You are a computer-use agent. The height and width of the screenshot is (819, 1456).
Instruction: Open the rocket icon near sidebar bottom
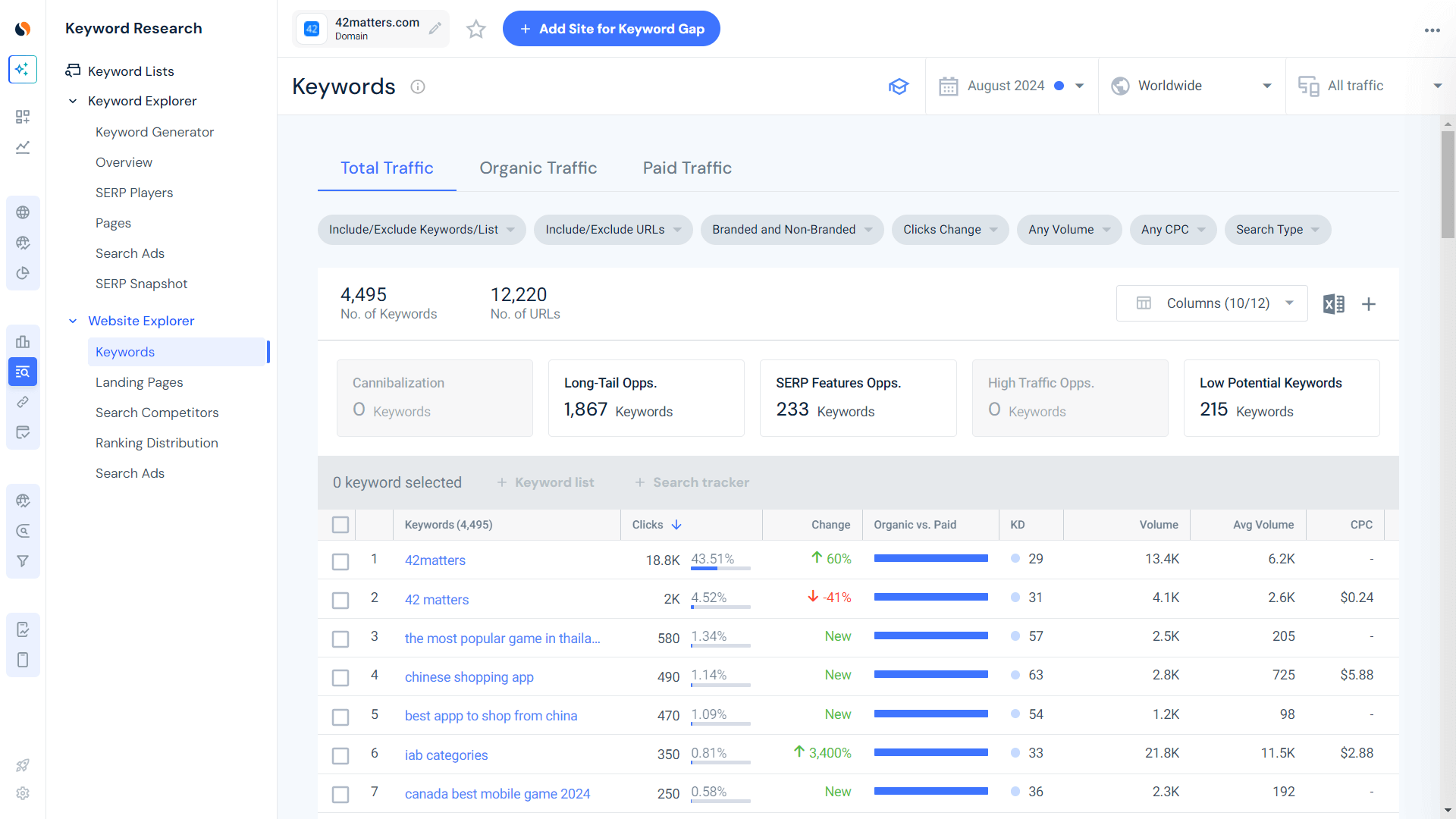23,765
